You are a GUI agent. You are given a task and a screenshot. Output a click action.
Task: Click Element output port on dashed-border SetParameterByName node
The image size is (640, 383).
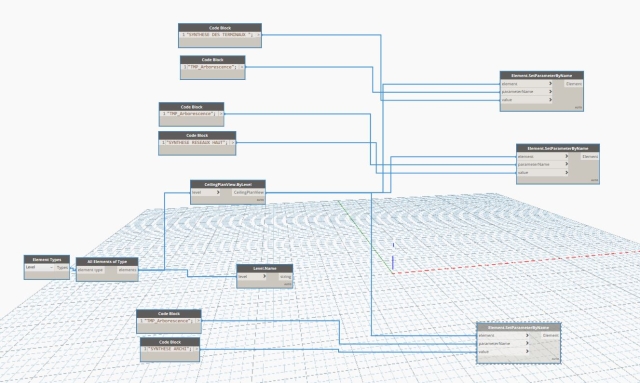(x=551, y=336)
